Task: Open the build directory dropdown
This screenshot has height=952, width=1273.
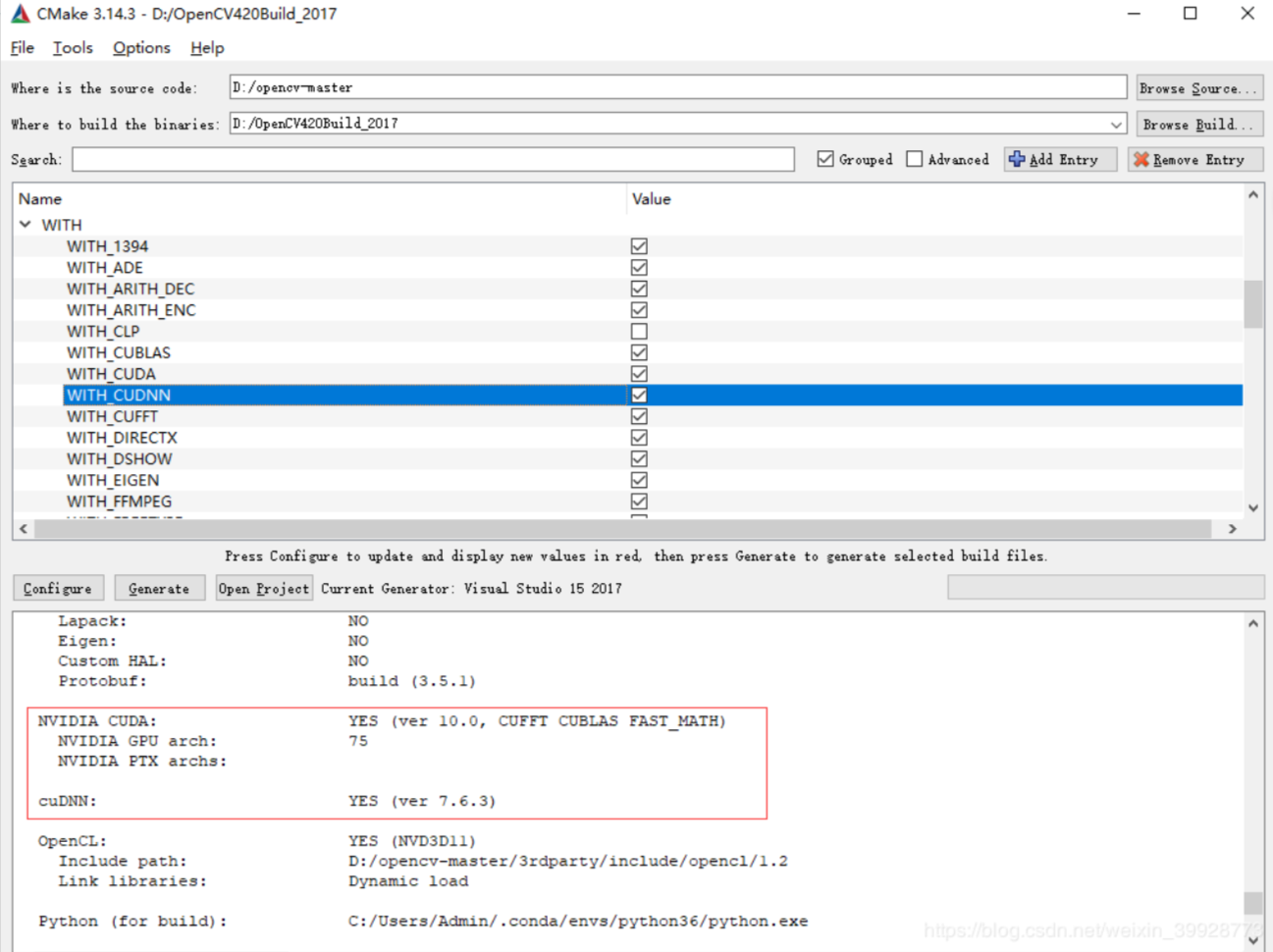Action: pos(1117,124)
